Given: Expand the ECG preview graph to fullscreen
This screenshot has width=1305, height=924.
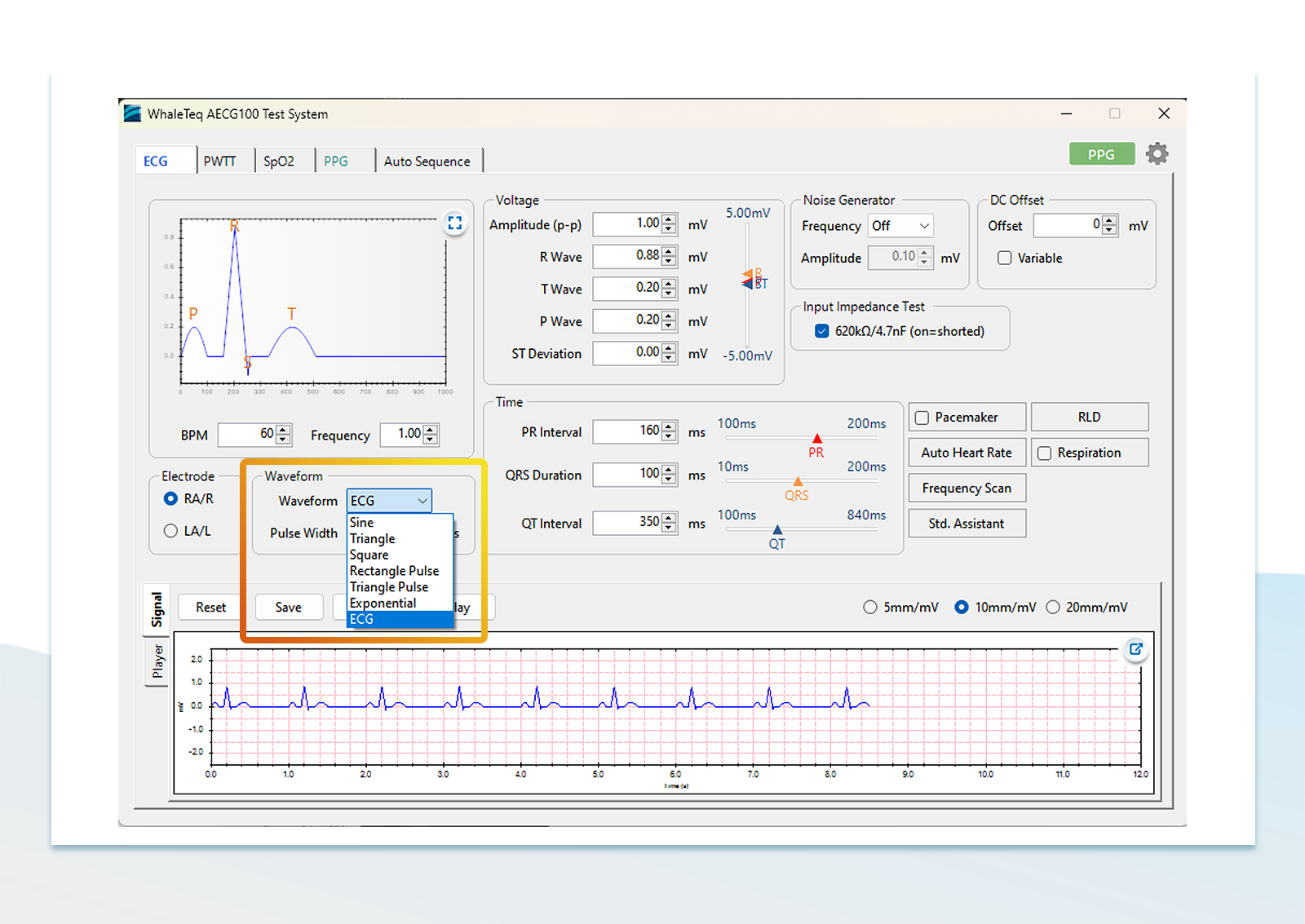Looking at the screenshot, I should click(x=455, y=222).
